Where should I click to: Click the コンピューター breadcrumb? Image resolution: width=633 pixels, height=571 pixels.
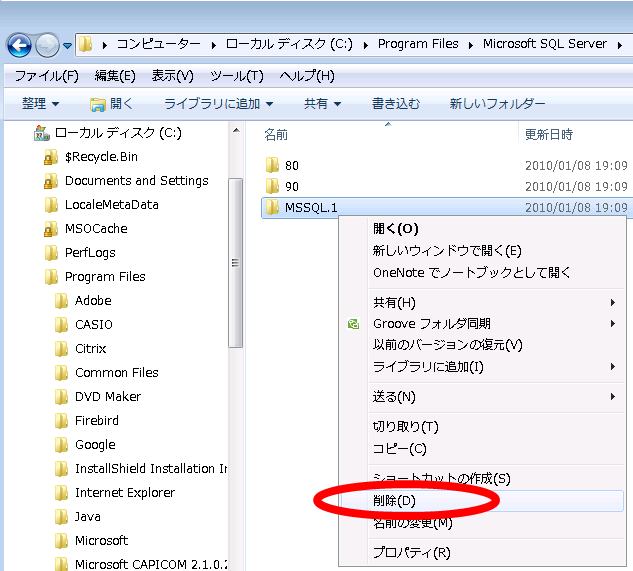click(x=158, y=44)
